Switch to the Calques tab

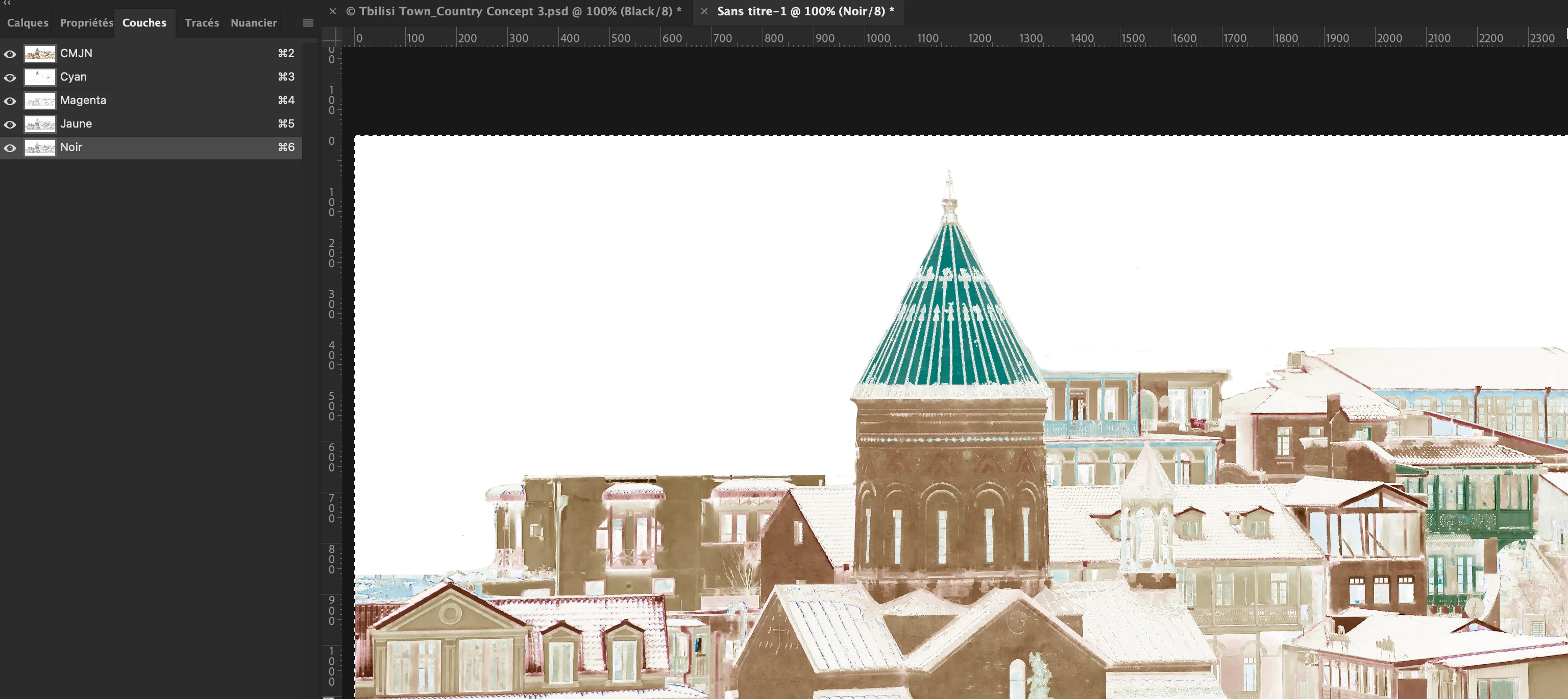[28, 23]
